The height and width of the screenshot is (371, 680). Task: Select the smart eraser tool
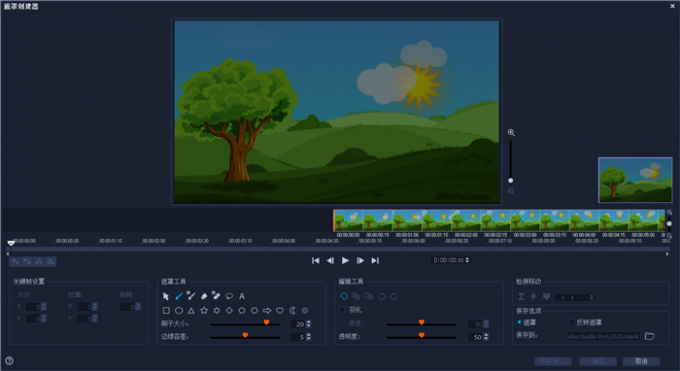216,296
